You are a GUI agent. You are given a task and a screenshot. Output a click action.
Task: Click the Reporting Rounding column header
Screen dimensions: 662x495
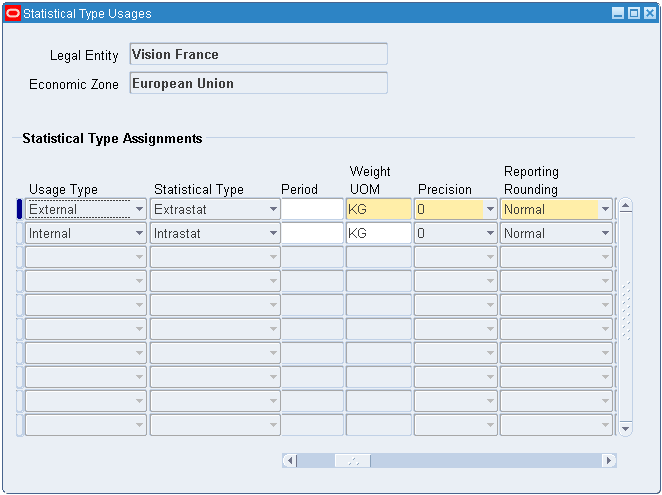[531, 180]
